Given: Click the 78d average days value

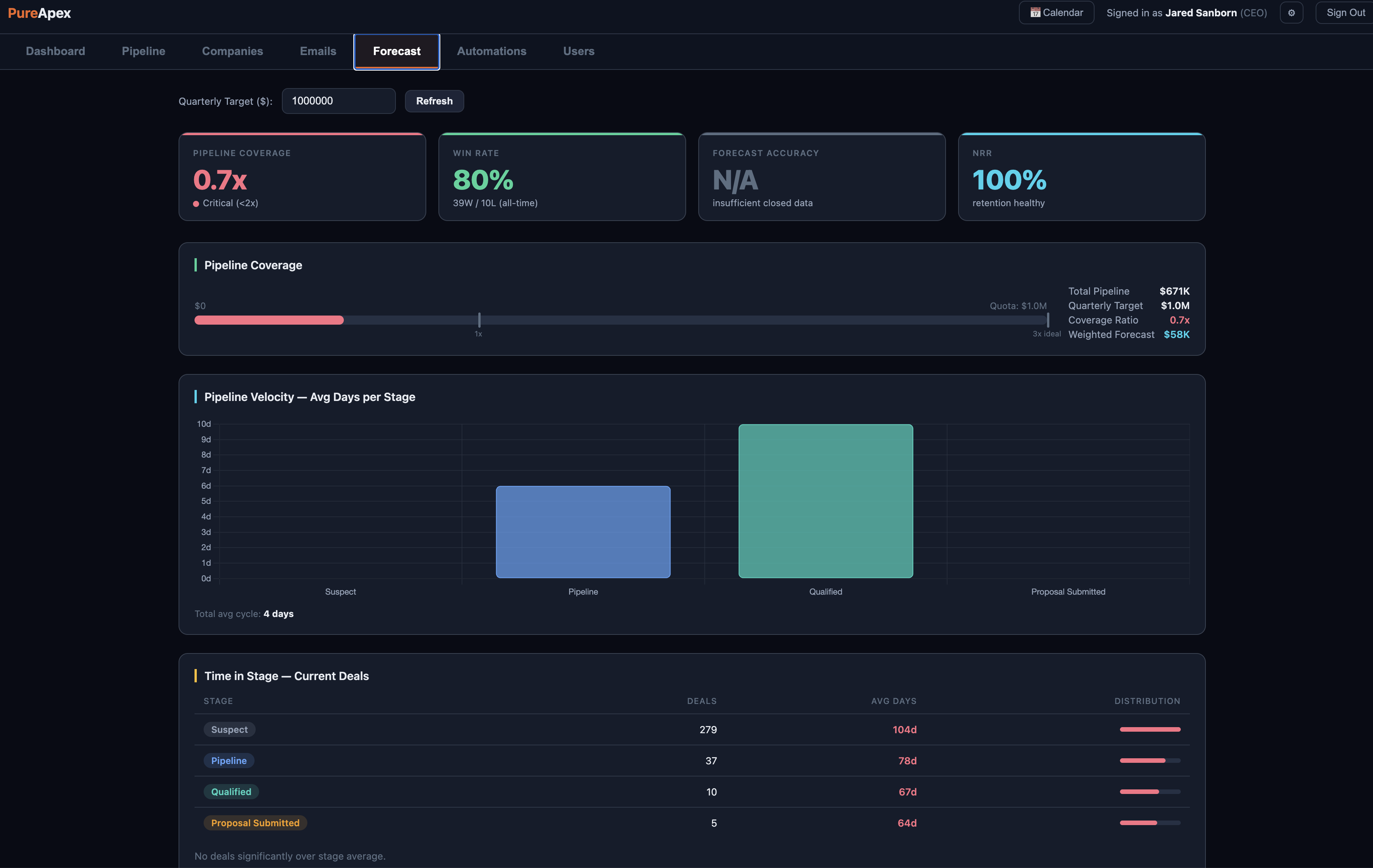Looking at the screenshot, I should click(x=907, y=760).
